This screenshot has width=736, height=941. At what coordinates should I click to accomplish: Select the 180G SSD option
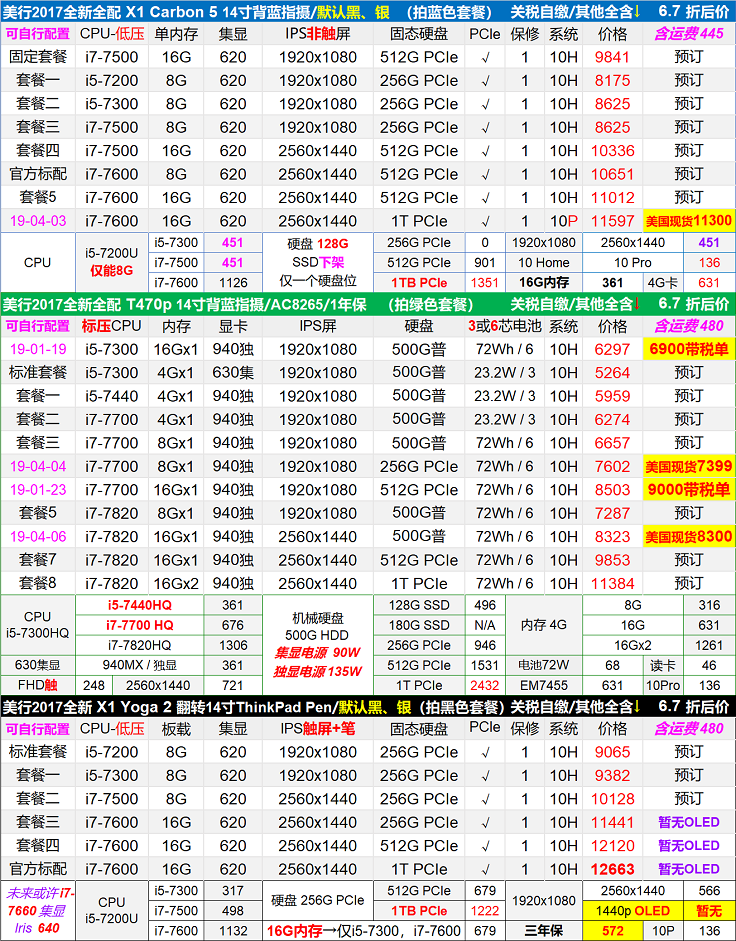point(418,625)
